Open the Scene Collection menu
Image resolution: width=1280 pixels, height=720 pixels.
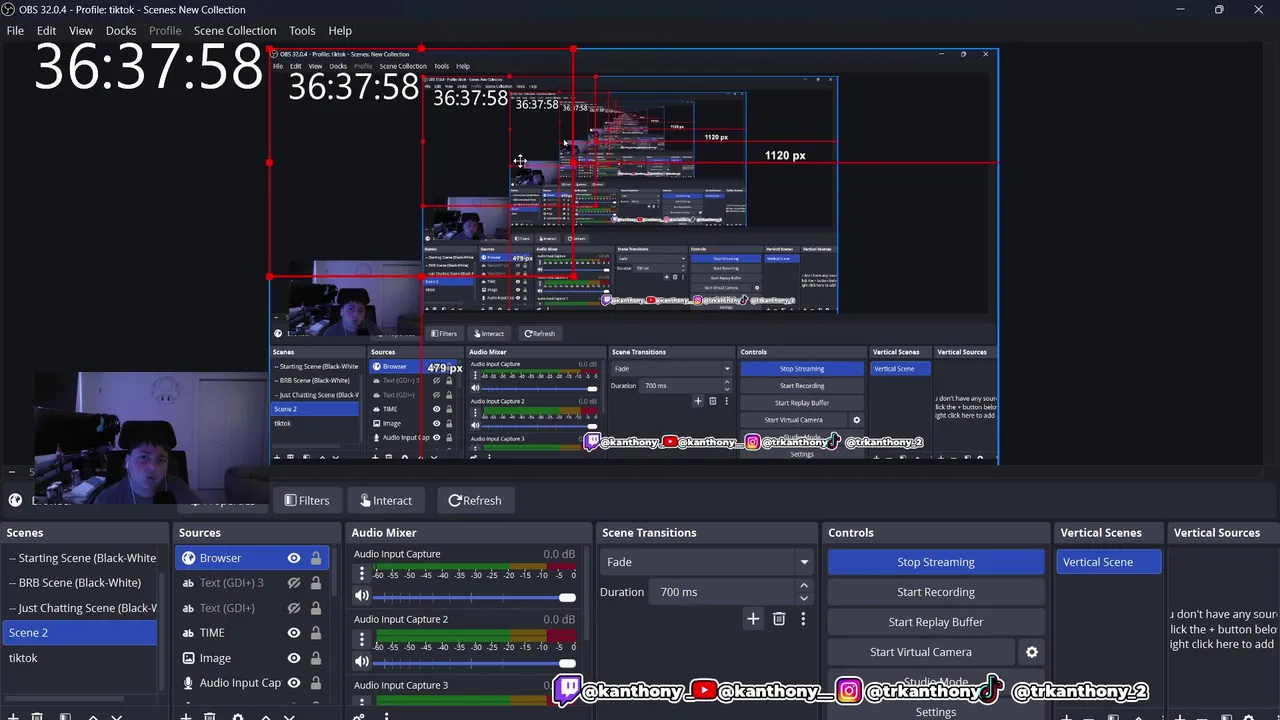click(x=235, y=30)
